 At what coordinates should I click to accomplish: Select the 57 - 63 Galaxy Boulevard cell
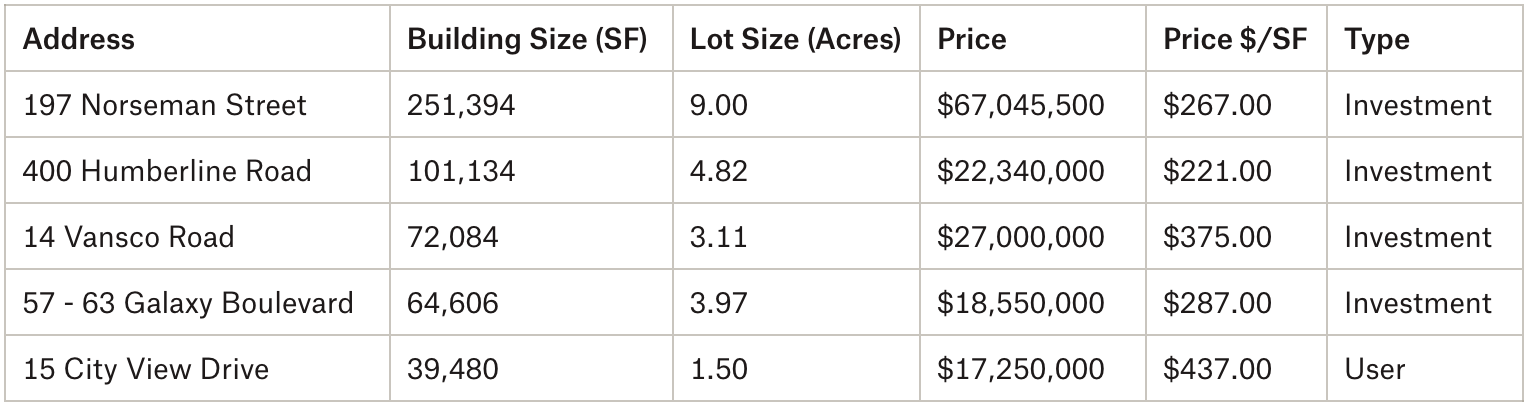(x=188, y=303)
